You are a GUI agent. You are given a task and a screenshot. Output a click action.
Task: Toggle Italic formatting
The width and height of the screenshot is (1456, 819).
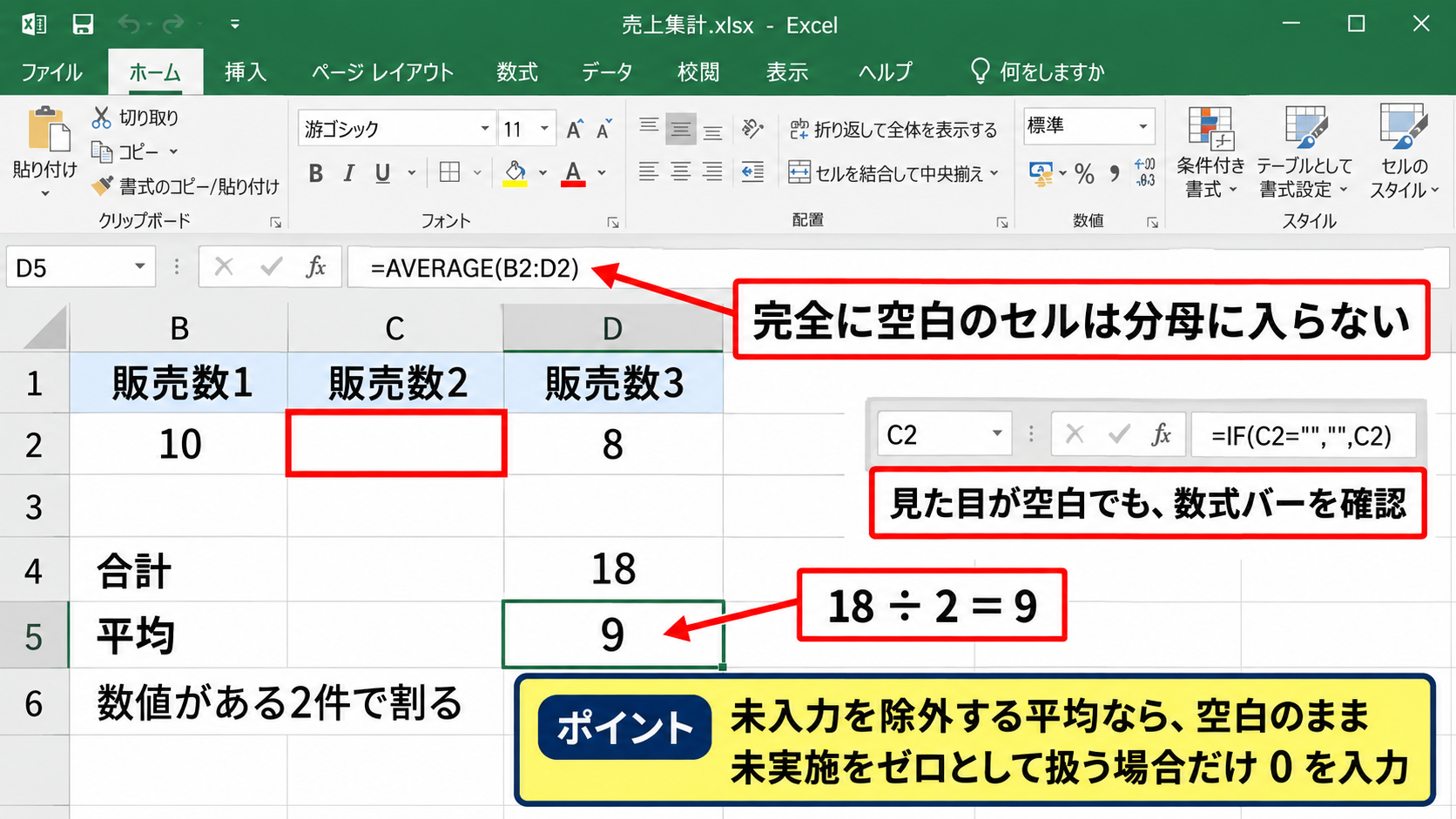pos(349,173)
